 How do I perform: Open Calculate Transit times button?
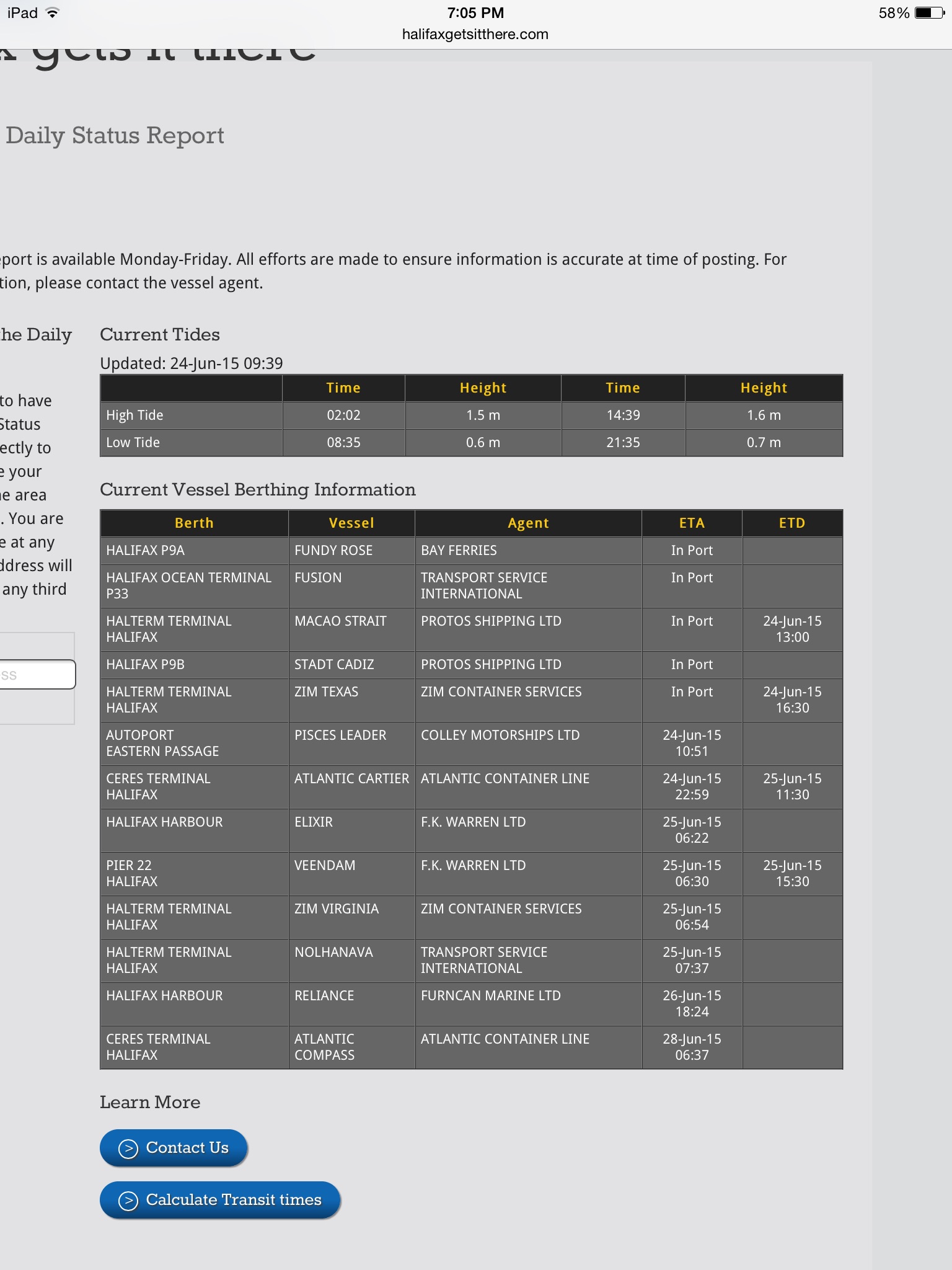(x=220, y=1200)
